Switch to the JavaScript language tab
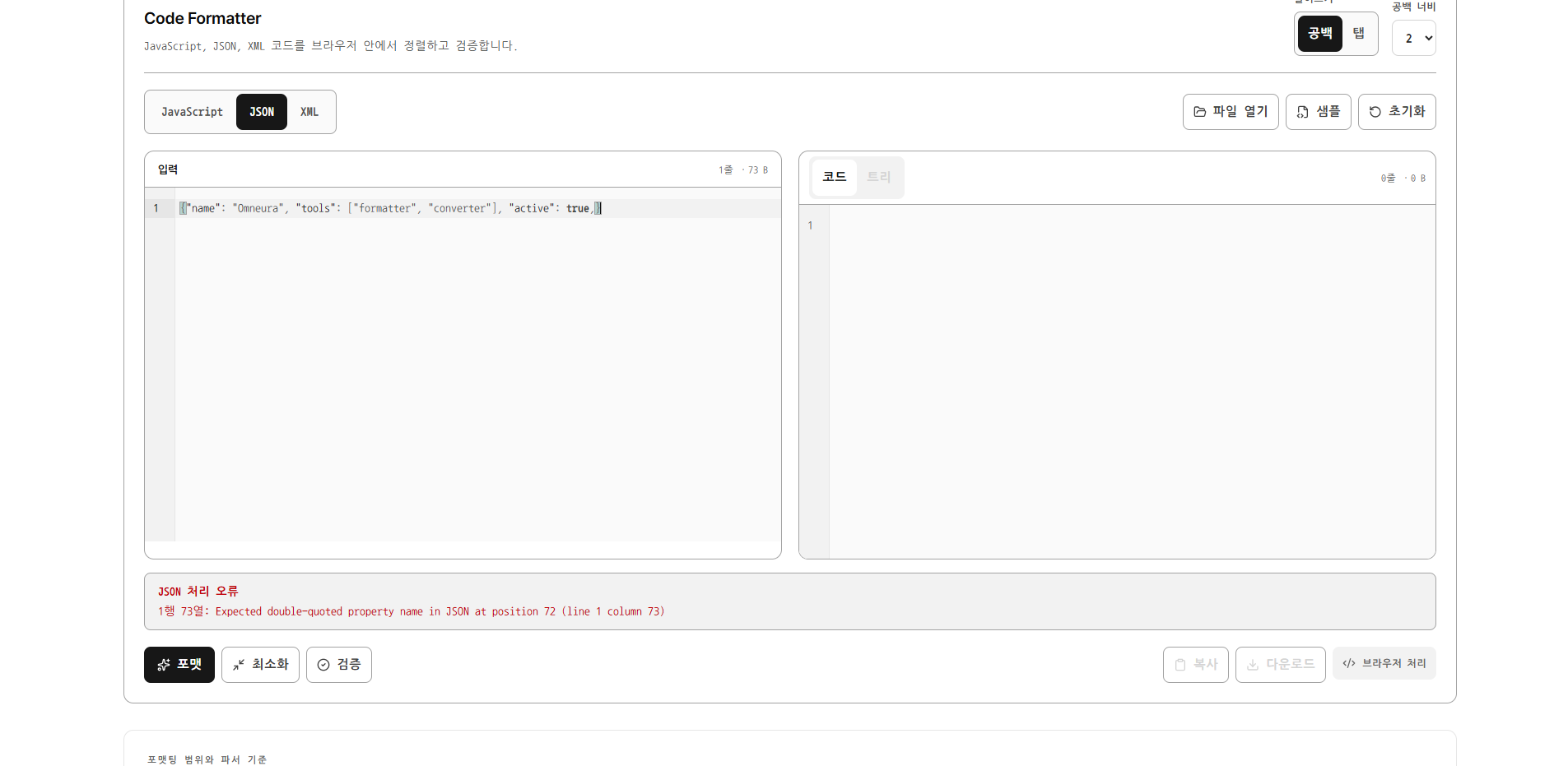This screenshot has height=766, width=1568. tap(192, 112)
